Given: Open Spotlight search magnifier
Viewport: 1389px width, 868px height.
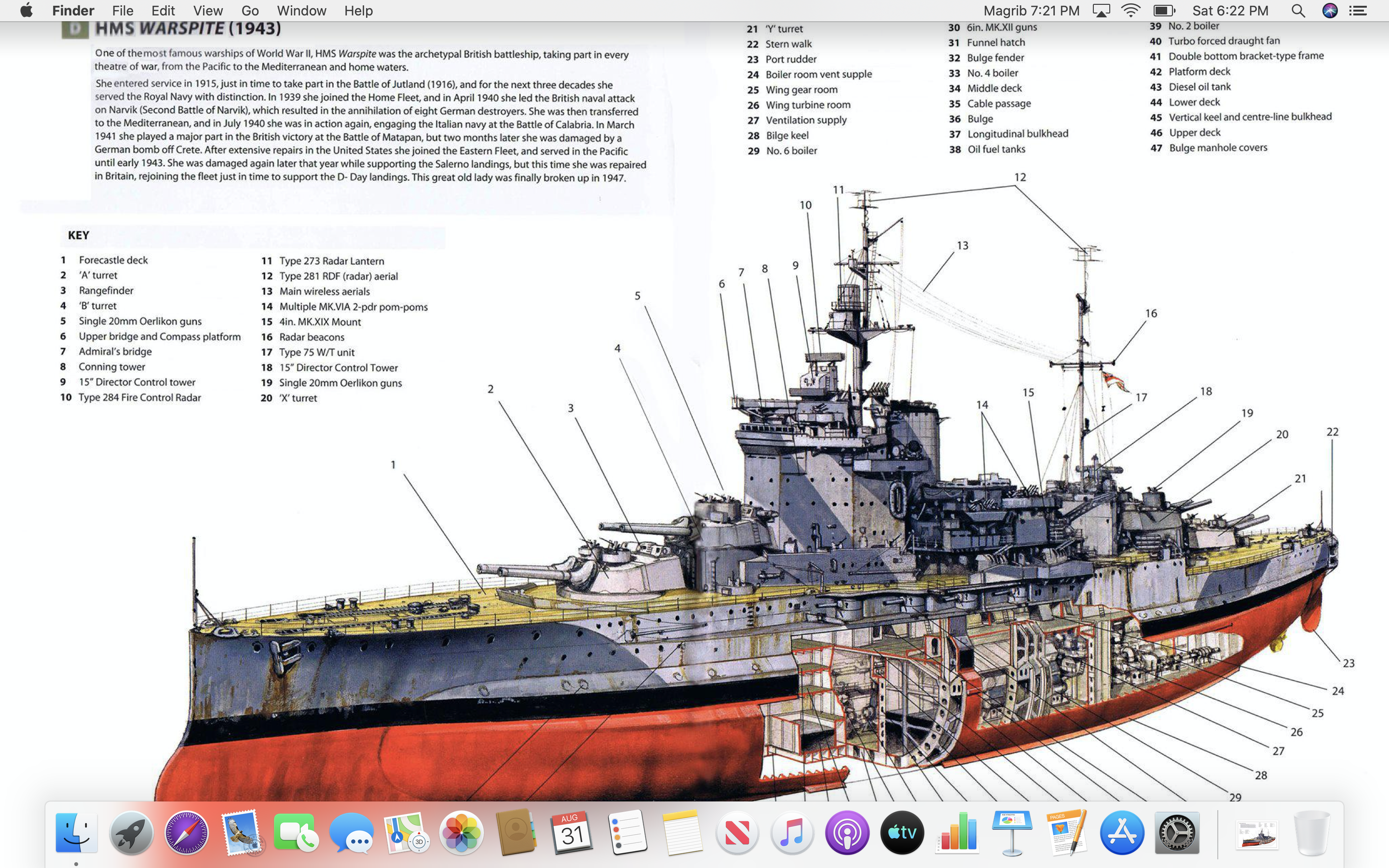Looking at the screenshot, I should click(x=1298, y=10).
